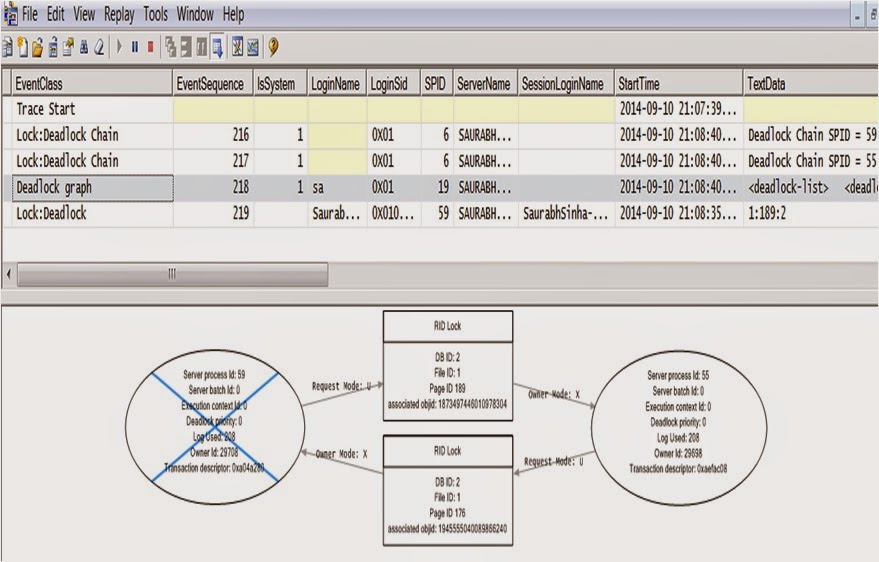Launch Database Engine Tuning Advisor icon

tap(238, 48)
